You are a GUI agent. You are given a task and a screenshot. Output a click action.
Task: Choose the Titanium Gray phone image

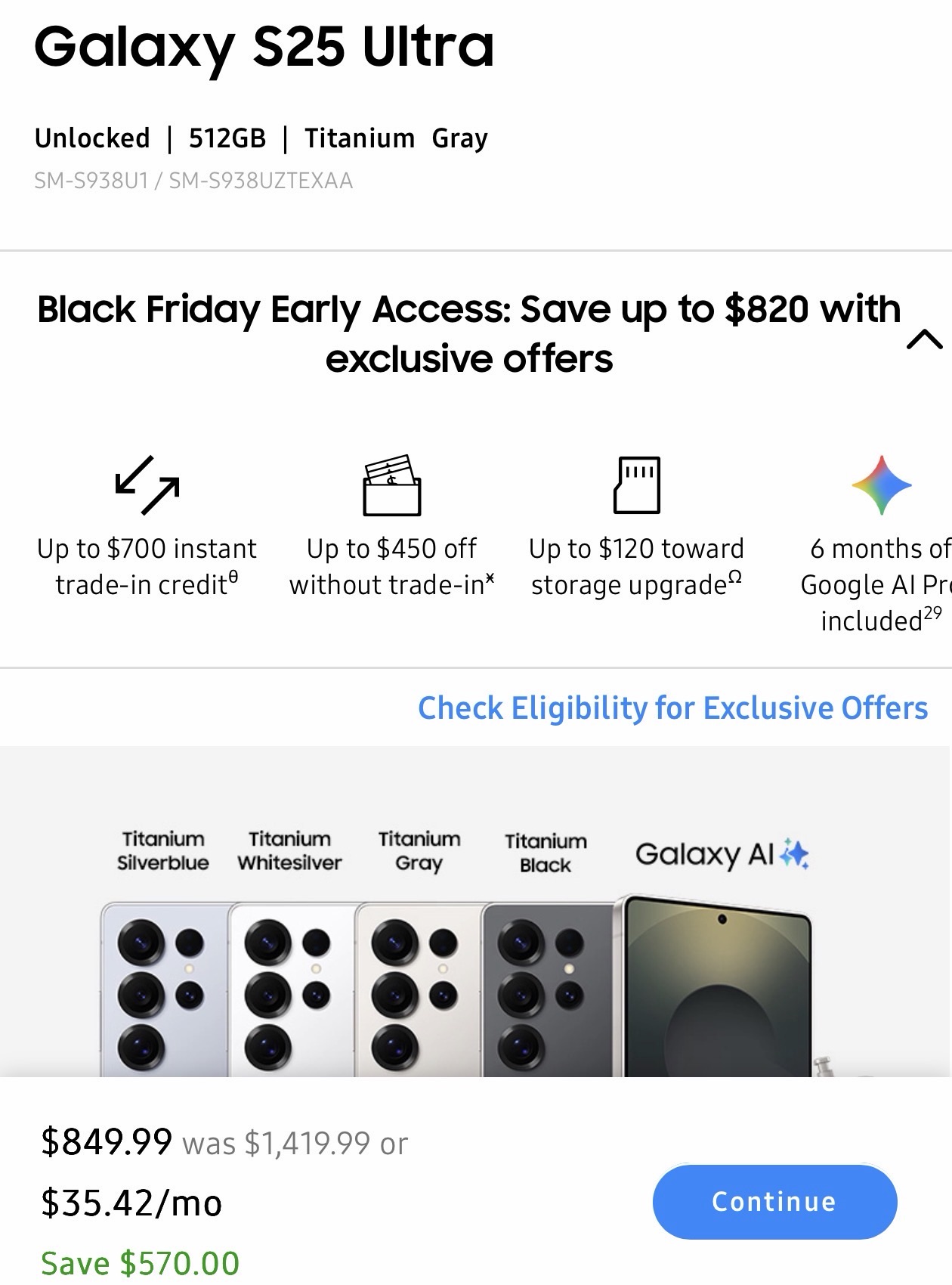click(418, 989)
